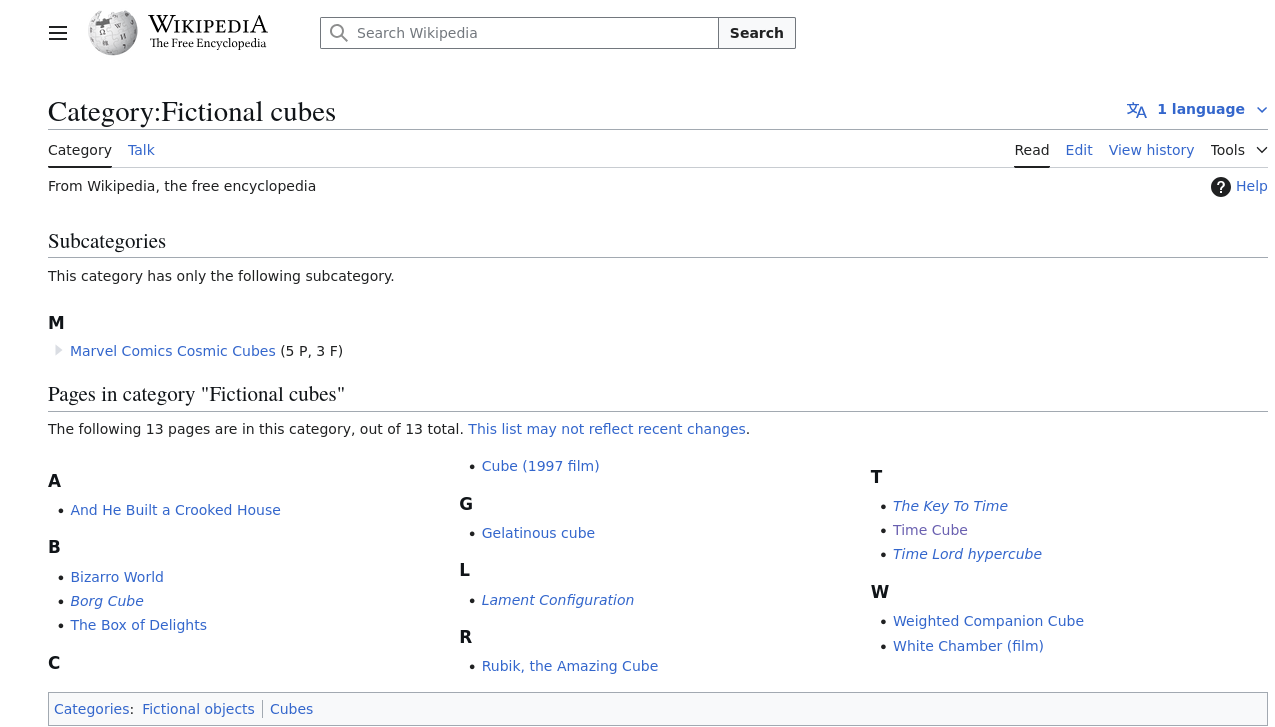Expand Marvel Comics Cosmic Cubes subcategory arrow
Viewport: 1275px width, 727px height.
tap(58, 350)
